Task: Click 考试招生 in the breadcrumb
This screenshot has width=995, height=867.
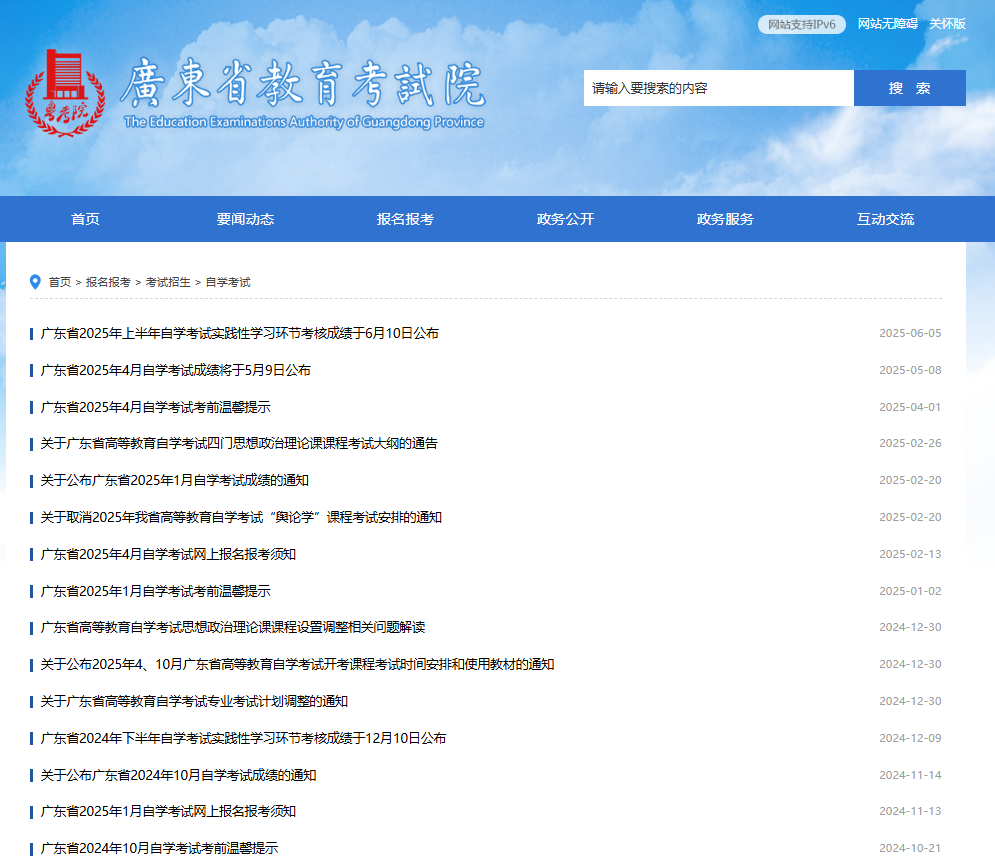Action: (x=168, y=282)
